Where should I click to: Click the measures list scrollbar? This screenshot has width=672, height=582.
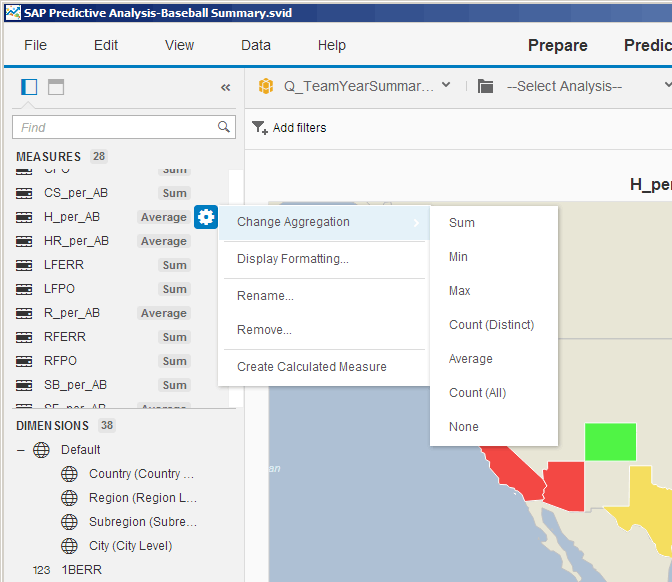point(236,288)
